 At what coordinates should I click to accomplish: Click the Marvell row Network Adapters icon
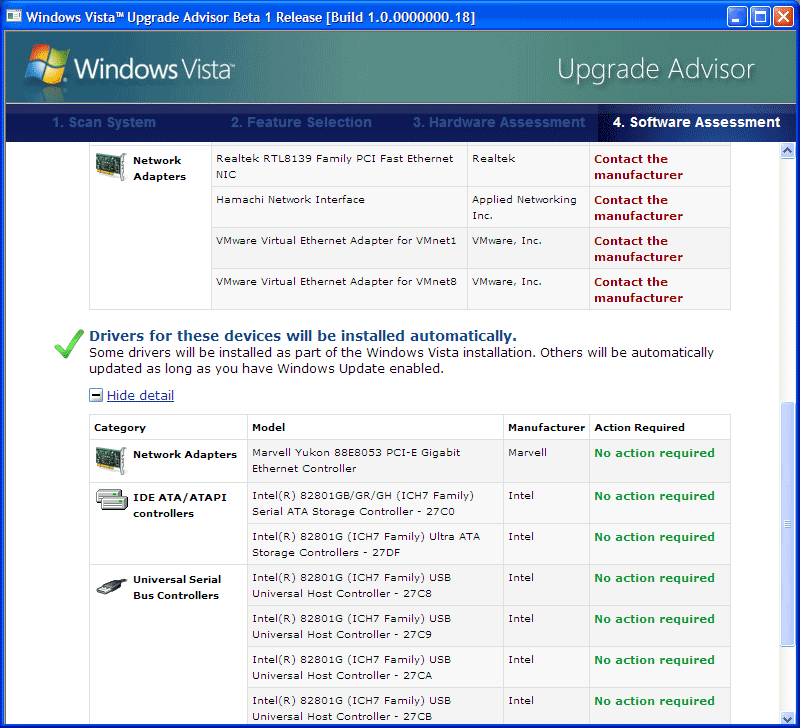tap(111, 460)
